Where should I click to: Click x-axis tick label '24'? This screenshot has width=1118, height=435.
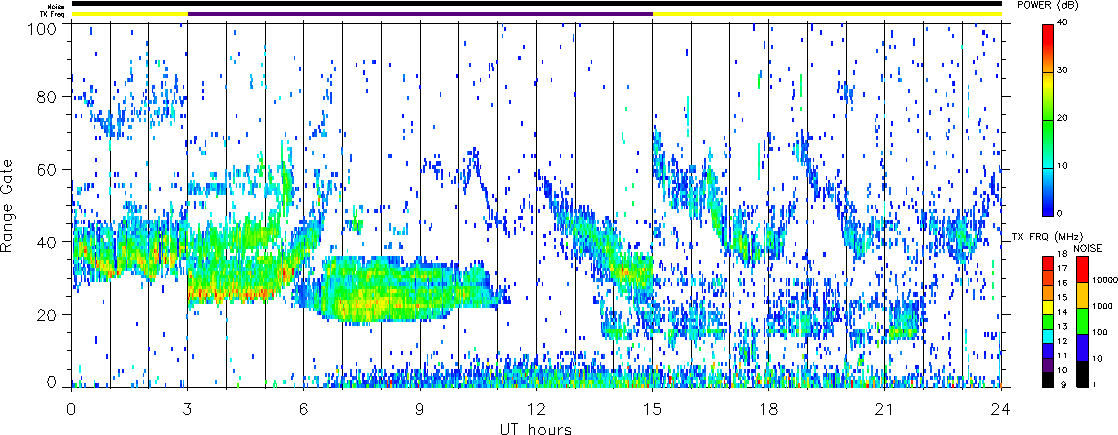(1001, 409)
